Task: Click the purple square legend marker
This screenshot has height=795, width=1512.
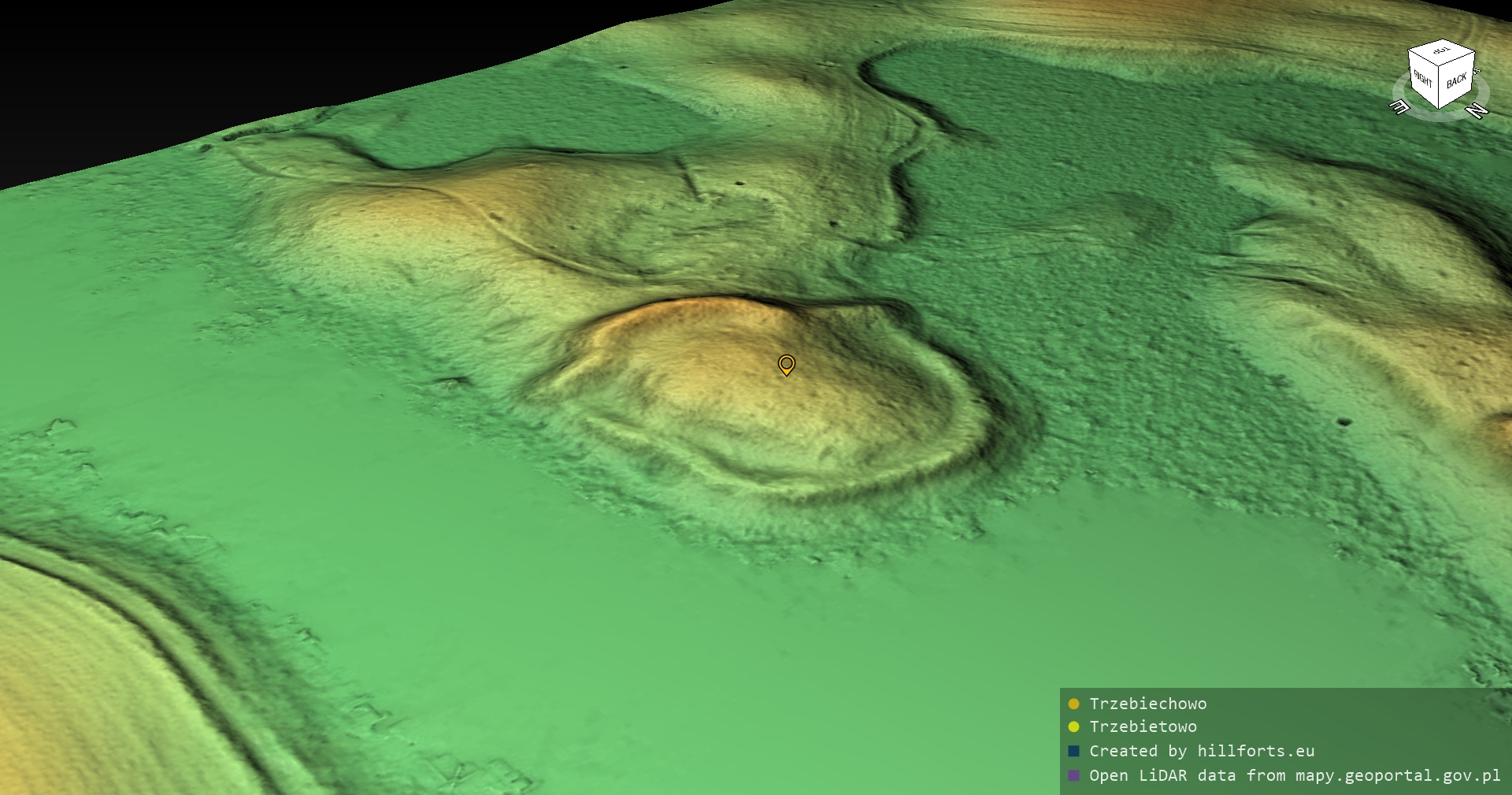Action: 1073,775
